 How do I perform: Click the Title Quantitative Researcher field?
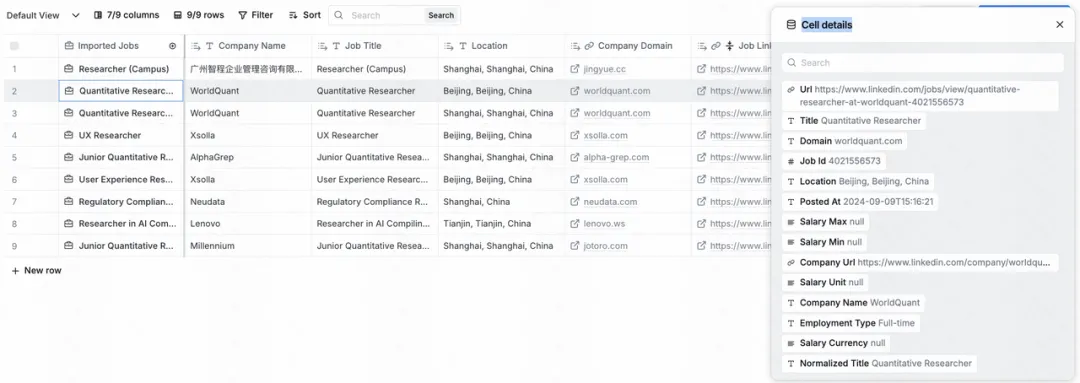(x=854, y=121)
